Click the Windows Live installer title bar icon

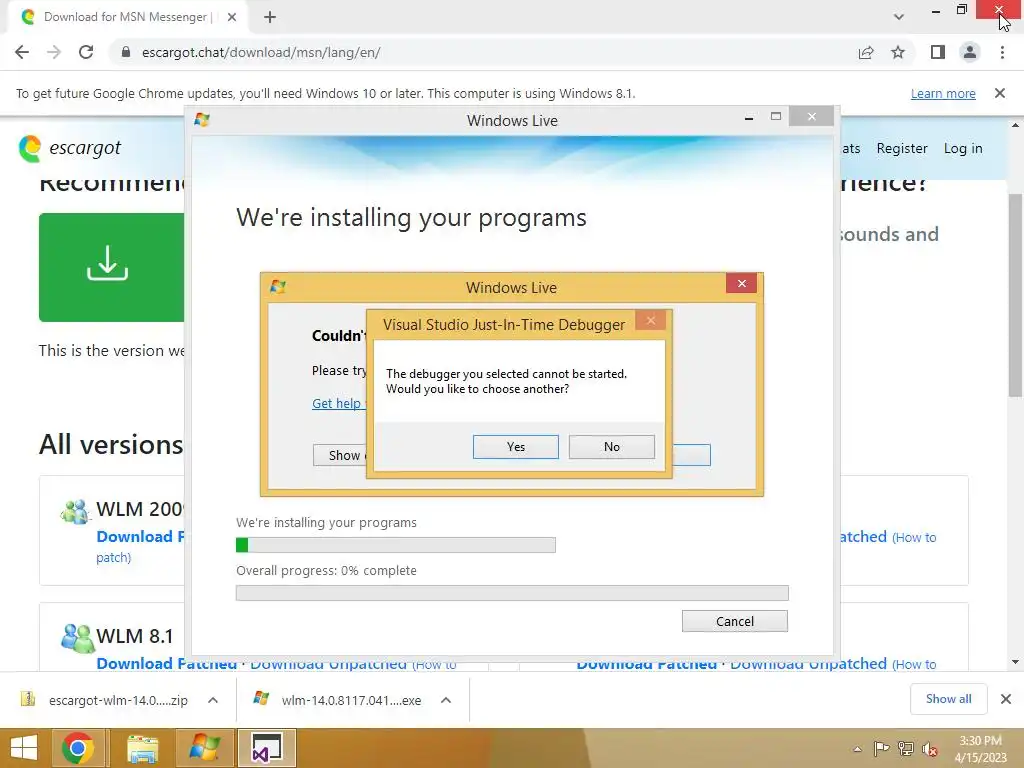(202, 120)
